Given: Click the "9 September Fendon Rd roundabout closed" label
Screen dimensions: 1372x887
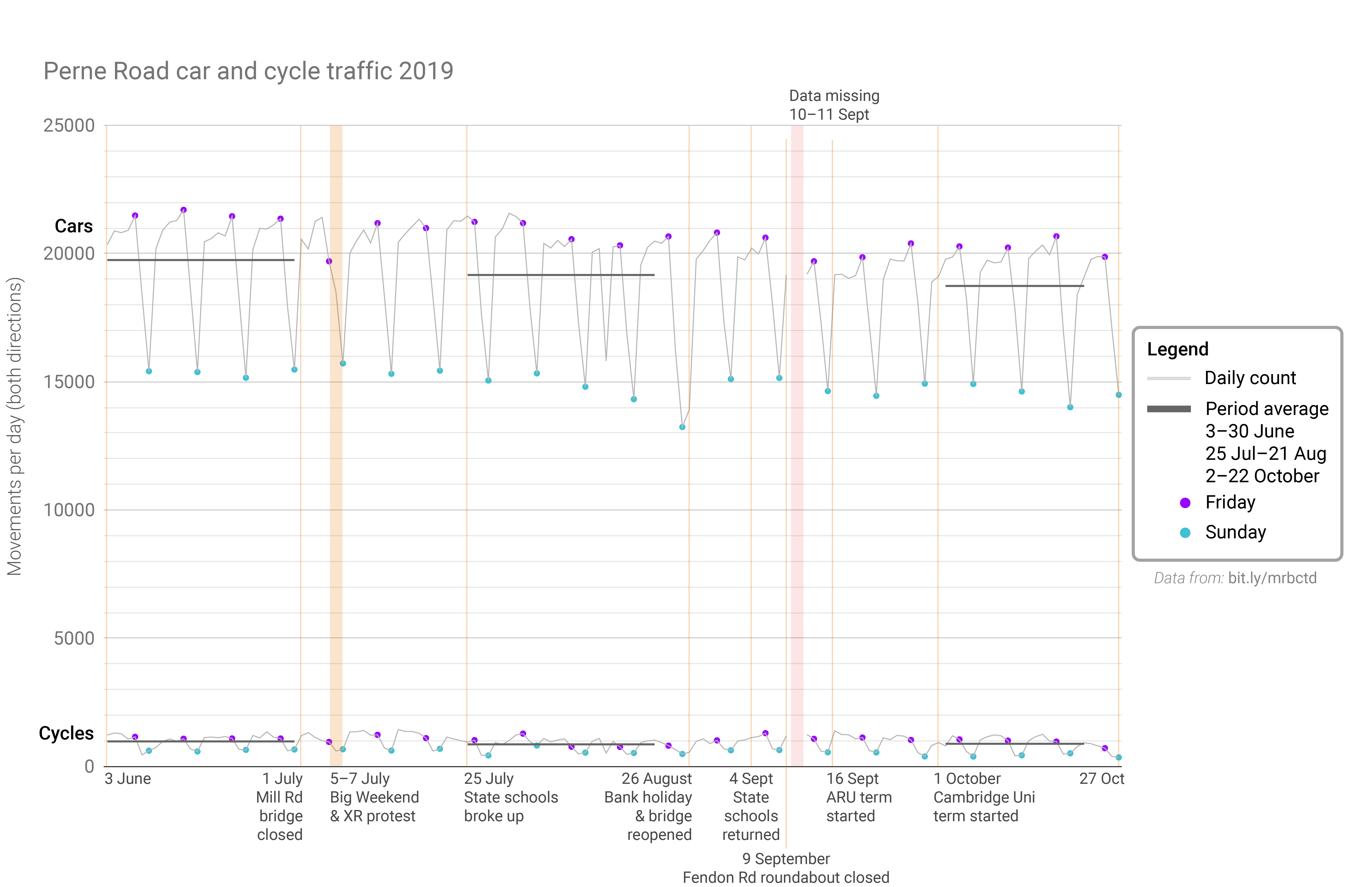Looking at the screenshot, I should tap(786, 868).
